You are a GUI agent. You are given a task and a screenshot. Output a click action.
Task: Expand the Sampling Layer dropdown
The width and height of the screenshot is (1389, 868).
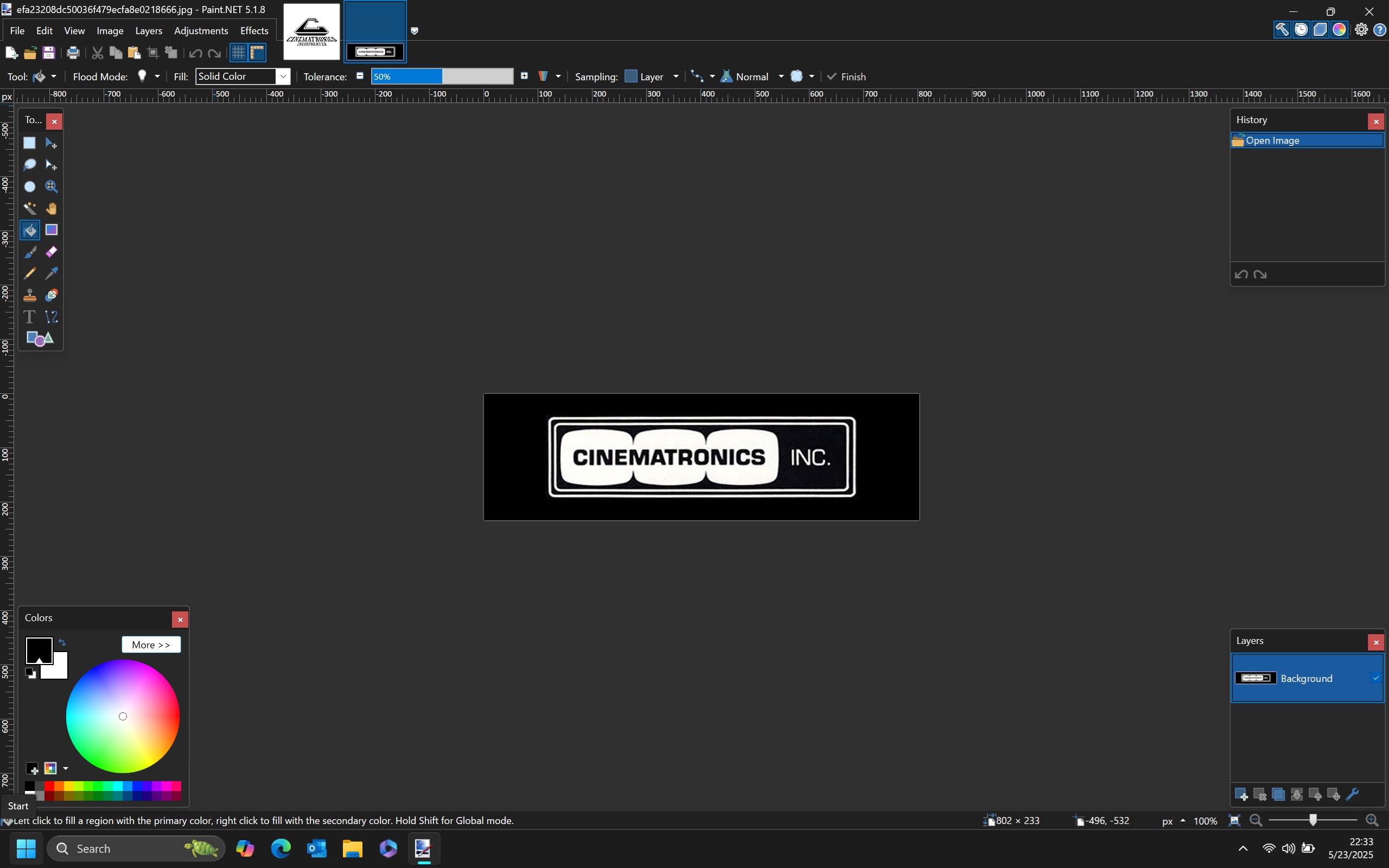click(676, 76)
